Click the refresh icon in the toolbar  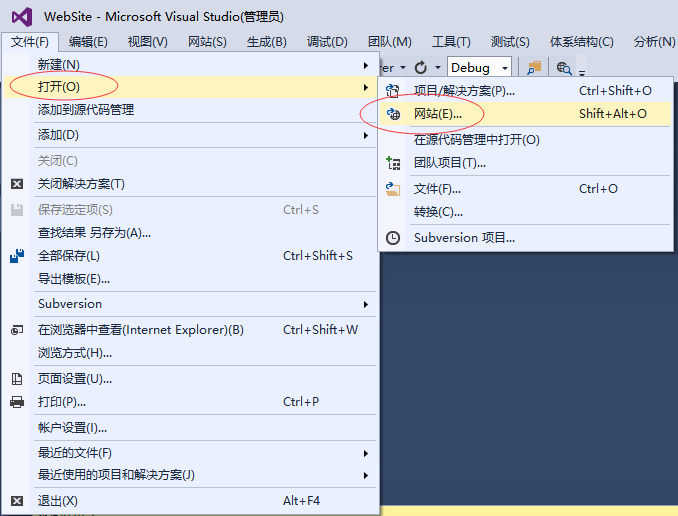(x=421, y=67)
